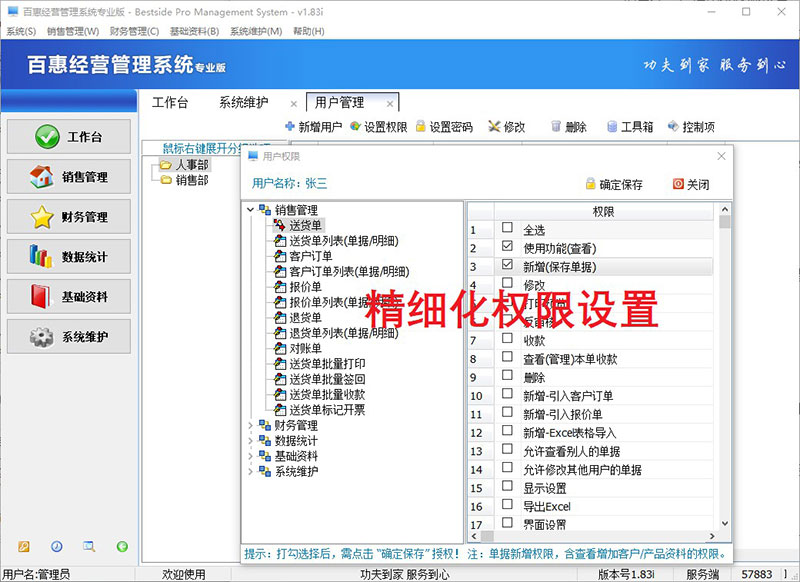Check 允许查看别人的单据 checkbox

[507, 449]
